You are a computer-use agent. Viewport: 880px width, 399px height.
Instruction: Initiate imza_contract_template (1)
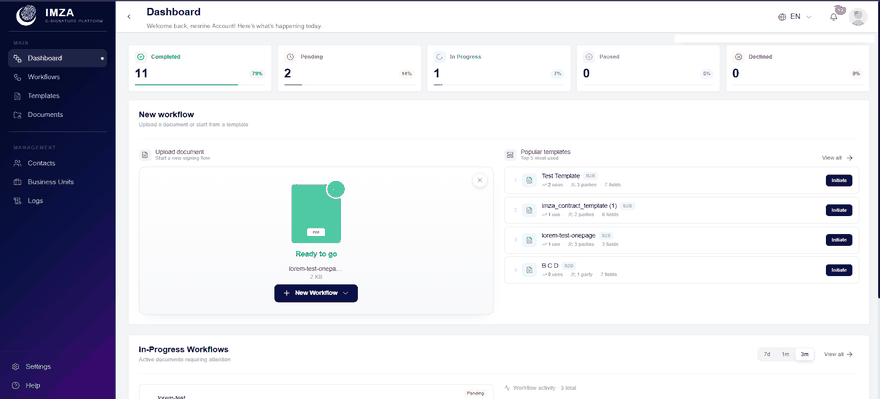tap(838, 210)
